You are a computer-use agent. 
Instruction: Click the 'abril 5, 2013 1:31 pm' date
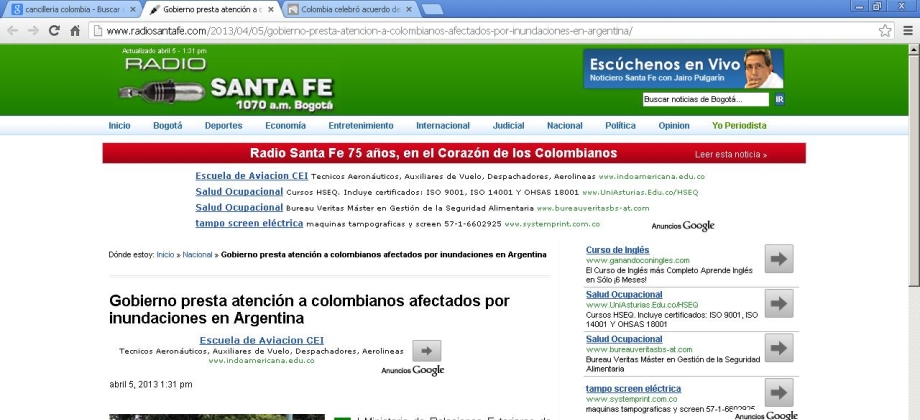click(151, 384)
